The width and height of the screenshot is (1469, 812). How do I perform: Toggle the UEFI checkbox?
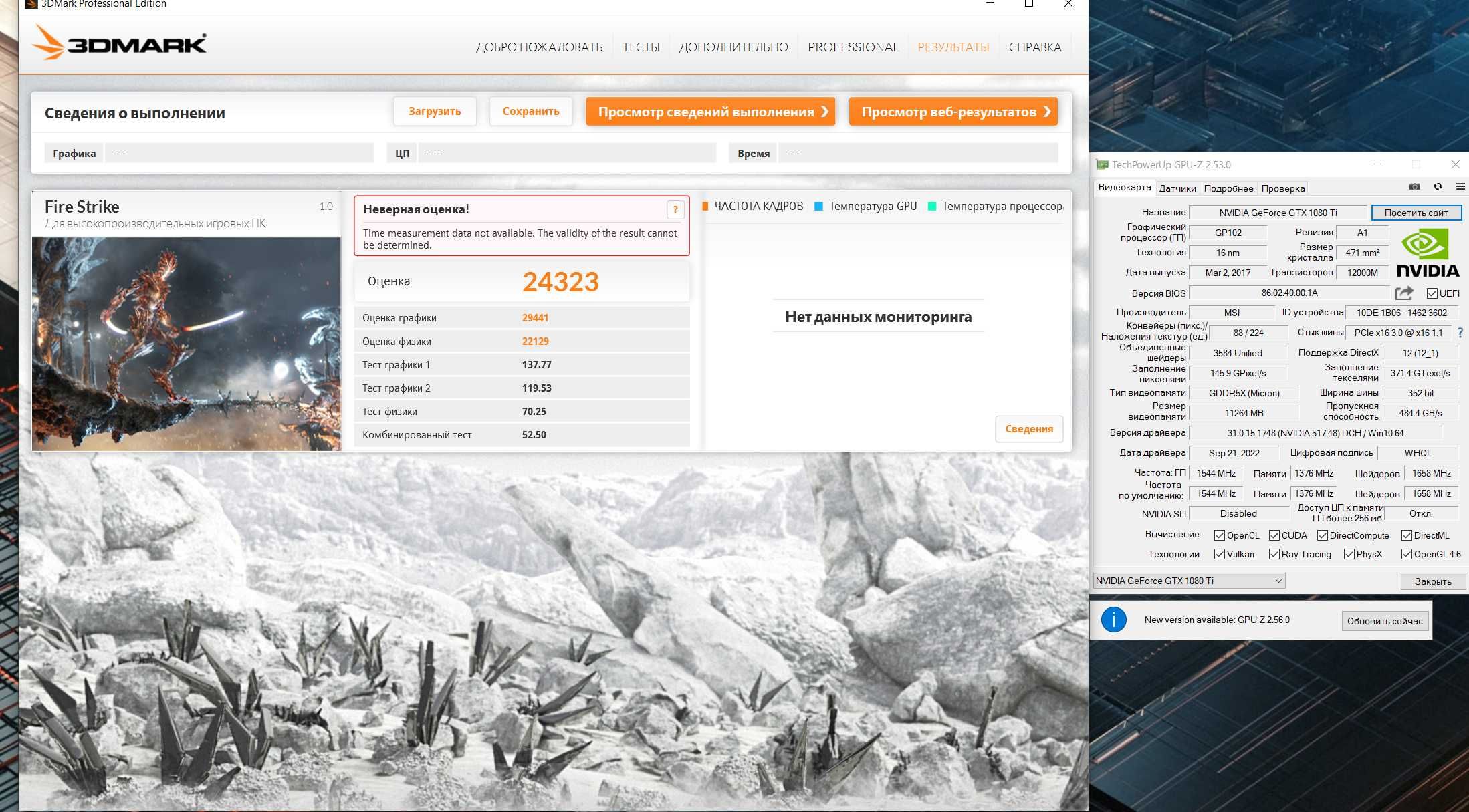click(1432, 293)
